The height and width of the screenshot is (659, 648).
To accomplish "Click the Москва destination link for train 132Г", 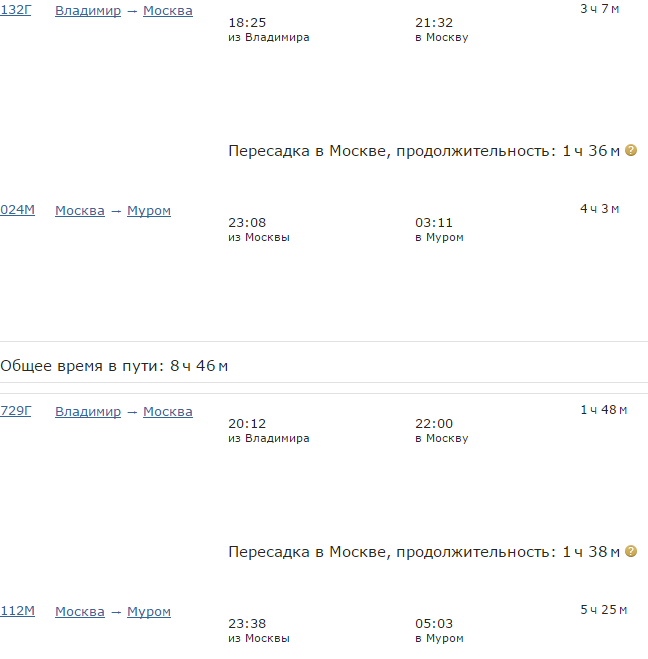I will coord(168,11).
